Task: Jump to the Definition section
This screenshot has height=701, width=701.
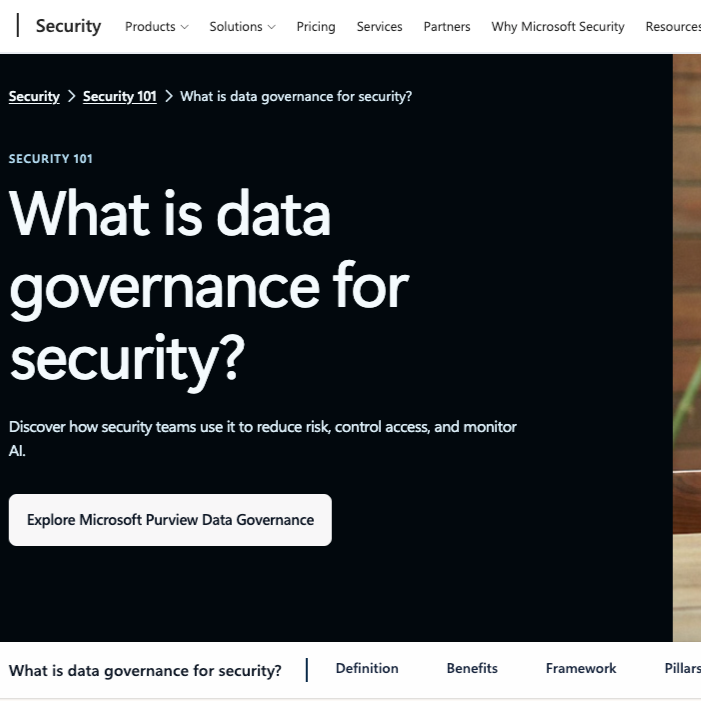Action: [x=367, y=668]
